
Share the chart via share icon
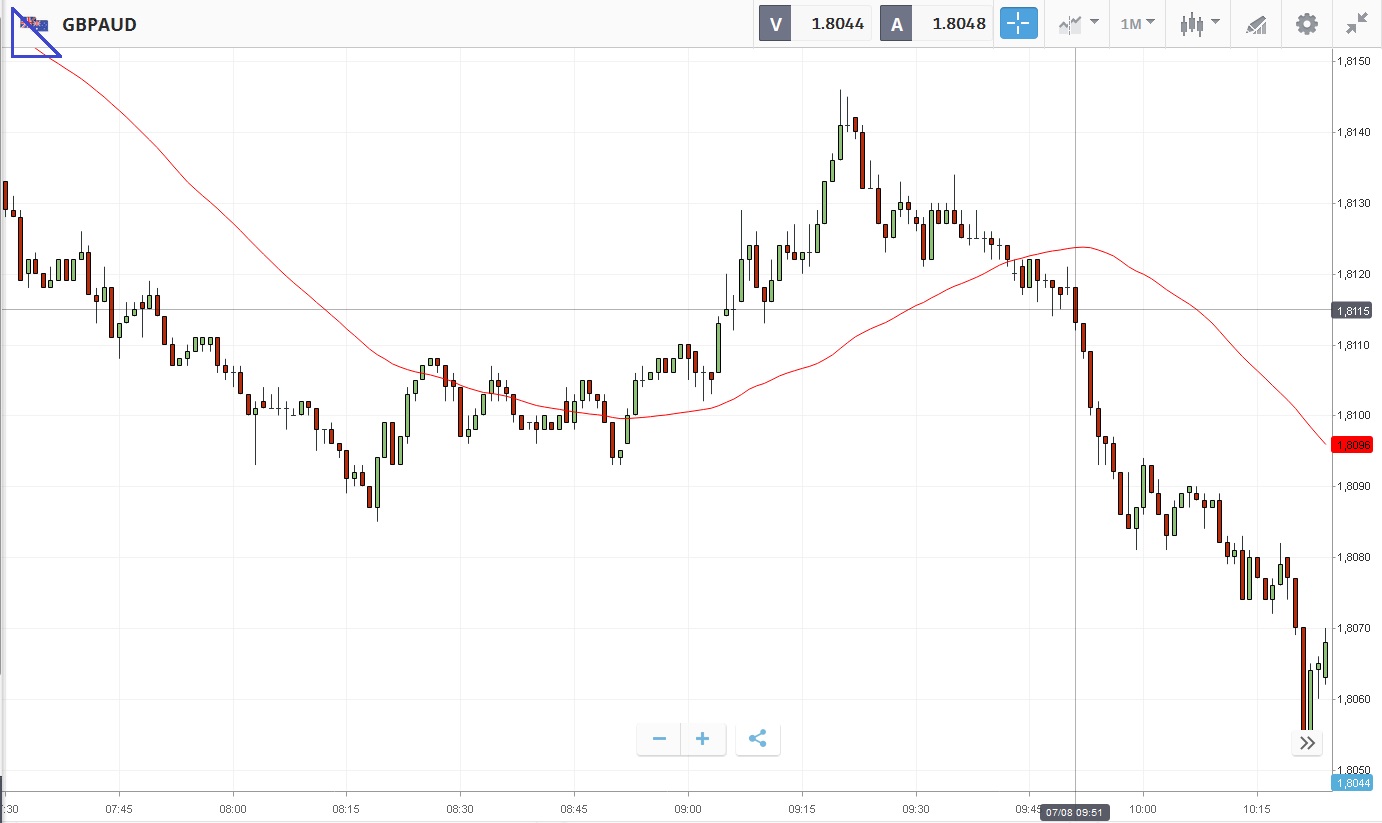[x=757, y=739]
